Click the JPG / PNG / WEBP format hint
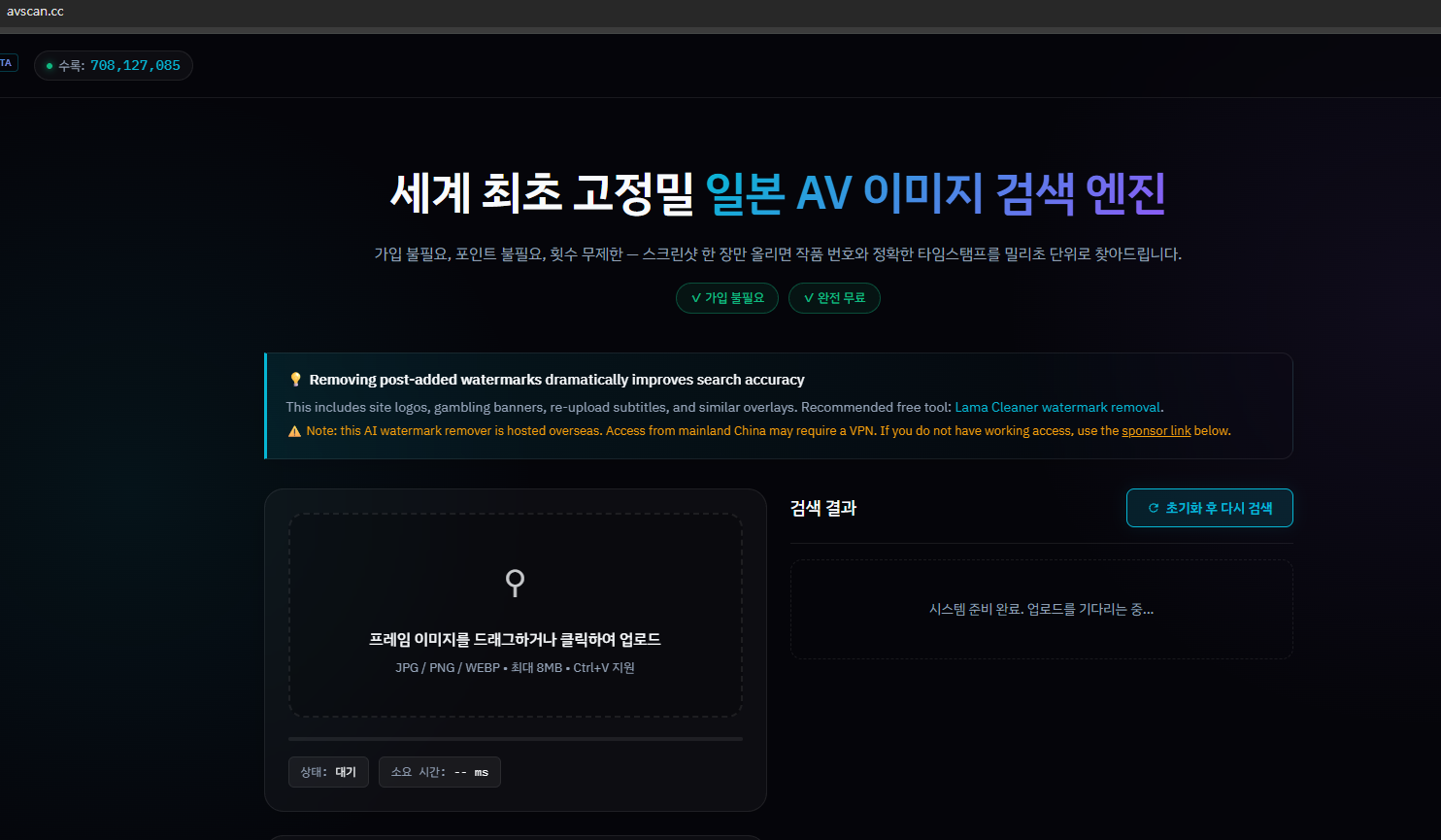The image size is (1441, 840). tap(515, 668)
